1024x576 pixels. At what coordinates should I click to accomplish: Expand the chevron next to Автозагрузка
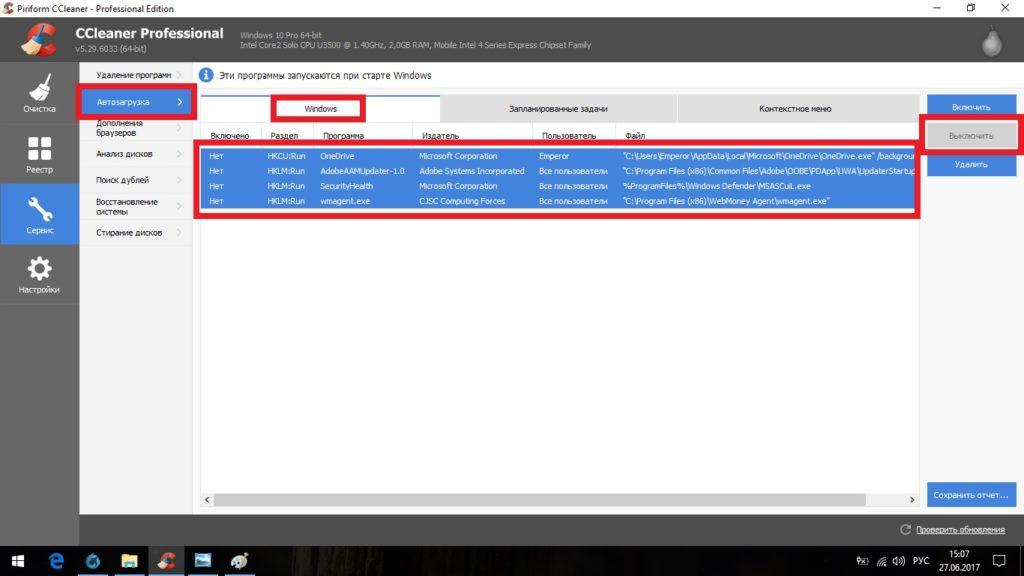click(180, 102)
